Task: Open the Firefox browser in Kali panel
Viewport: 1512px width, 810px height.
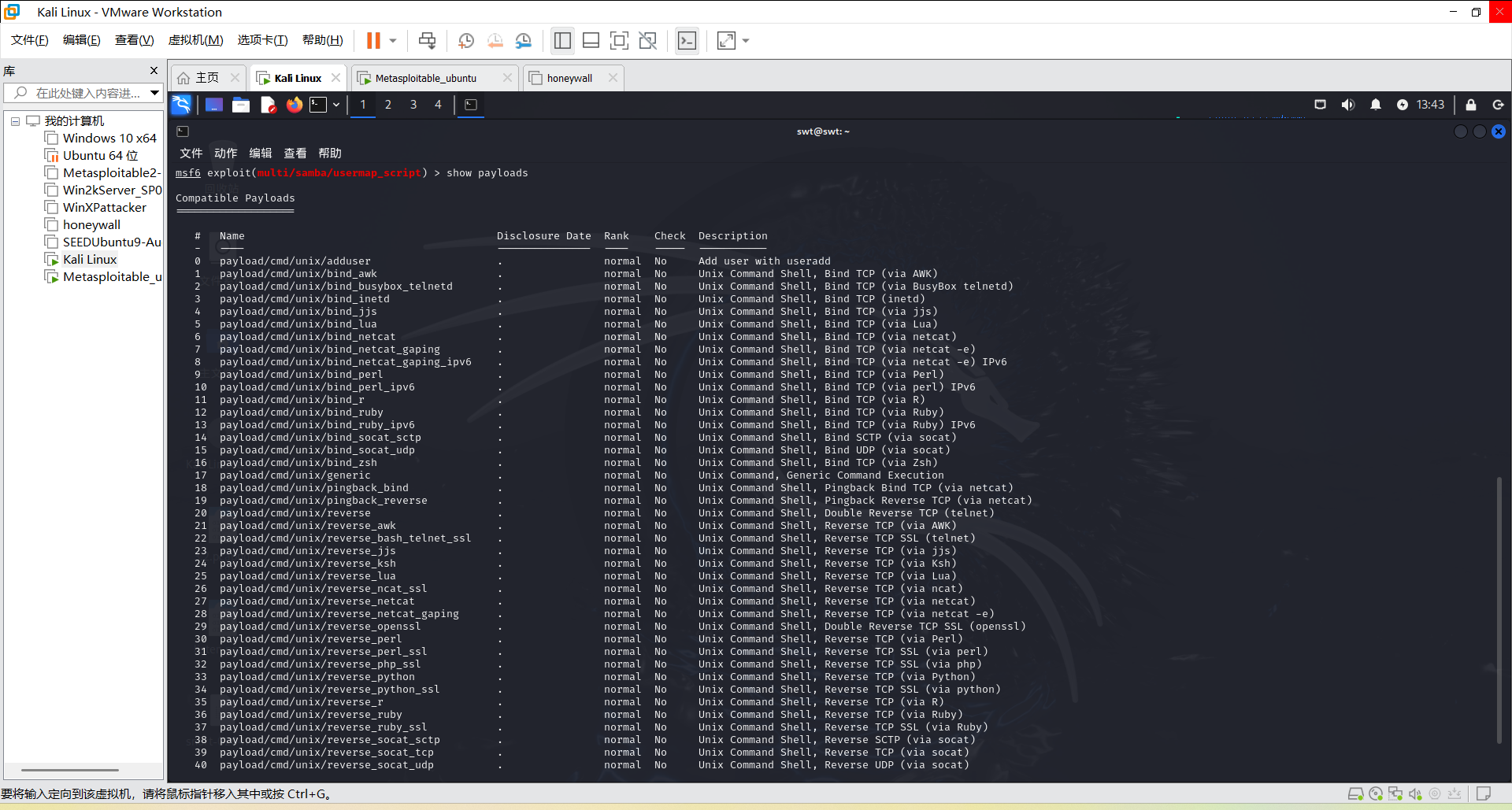Action: [x=294, y=105]
